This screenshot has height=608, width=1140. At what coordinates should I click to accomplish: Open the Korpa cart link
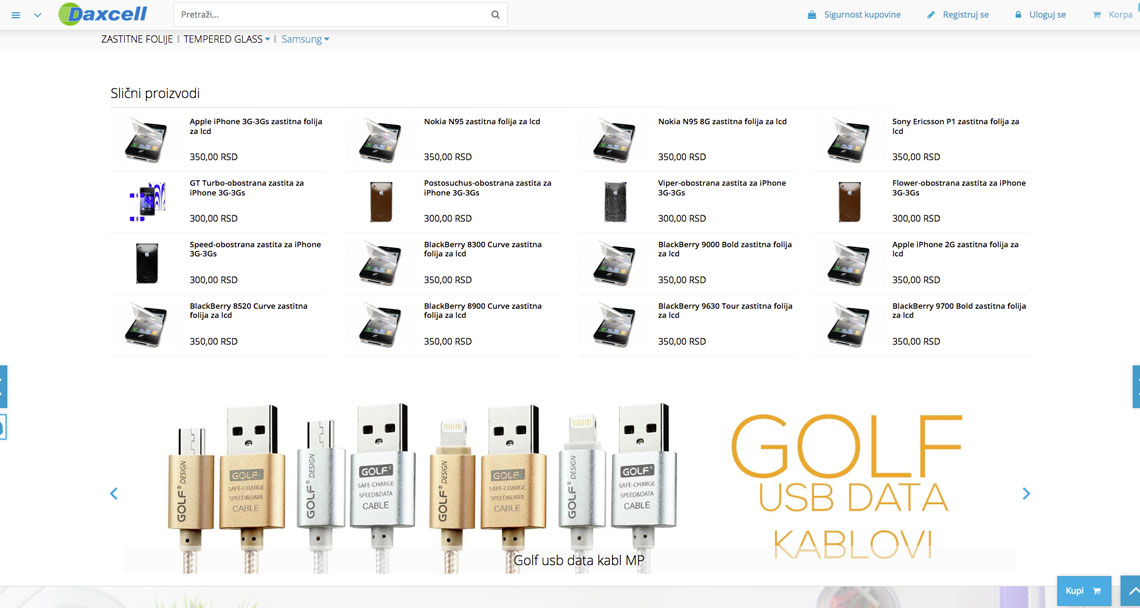1112,15
